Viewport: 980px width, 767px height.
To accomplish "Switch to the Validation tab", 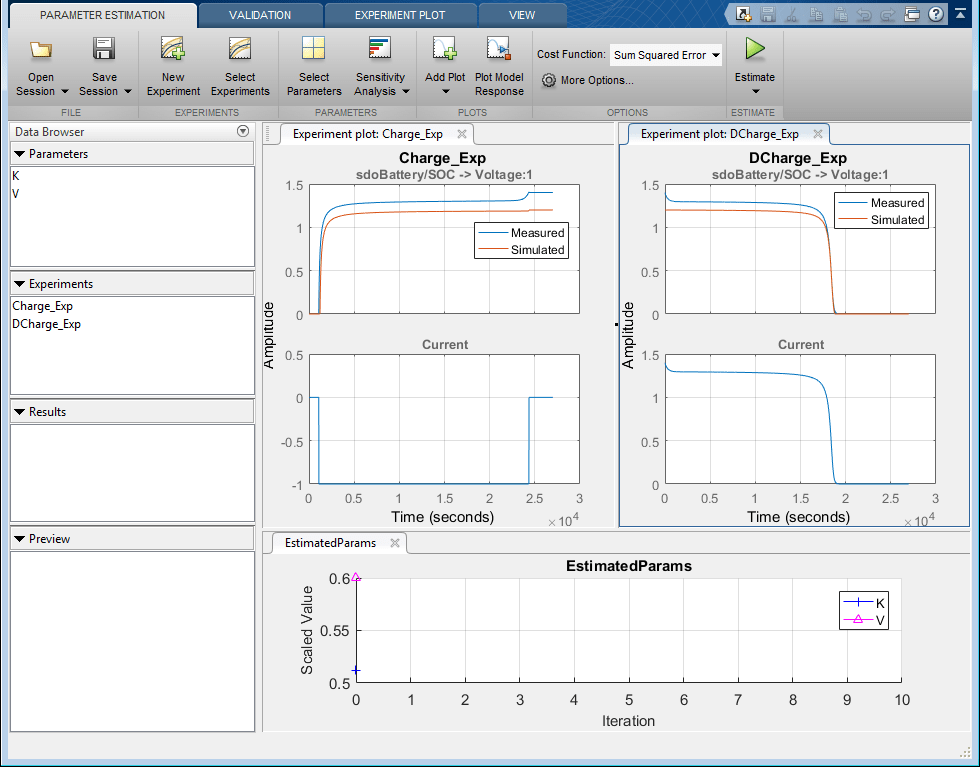I will click(260, 14).
